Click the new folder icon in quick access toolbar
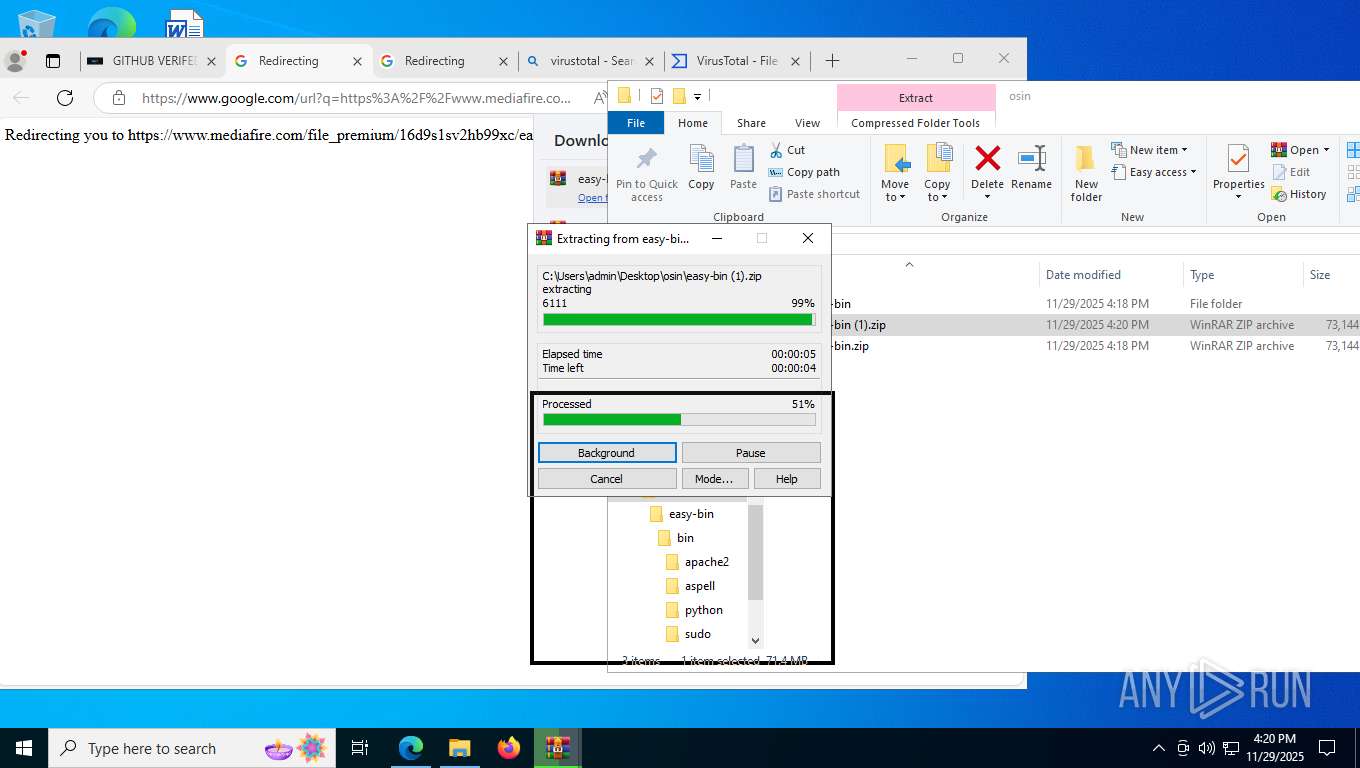 679,96
